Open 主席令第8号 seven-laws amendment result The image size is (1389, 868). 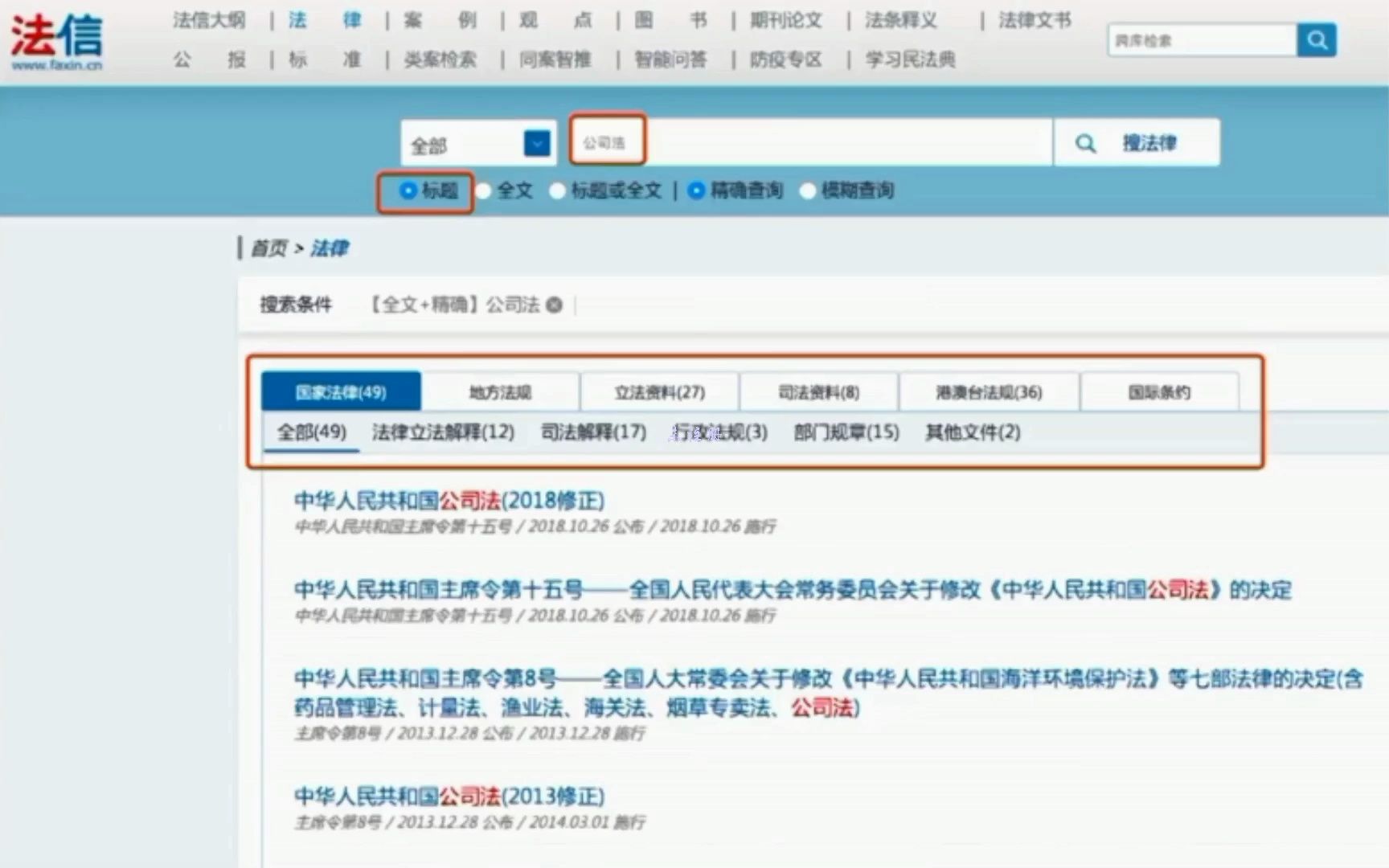(829, 693)
